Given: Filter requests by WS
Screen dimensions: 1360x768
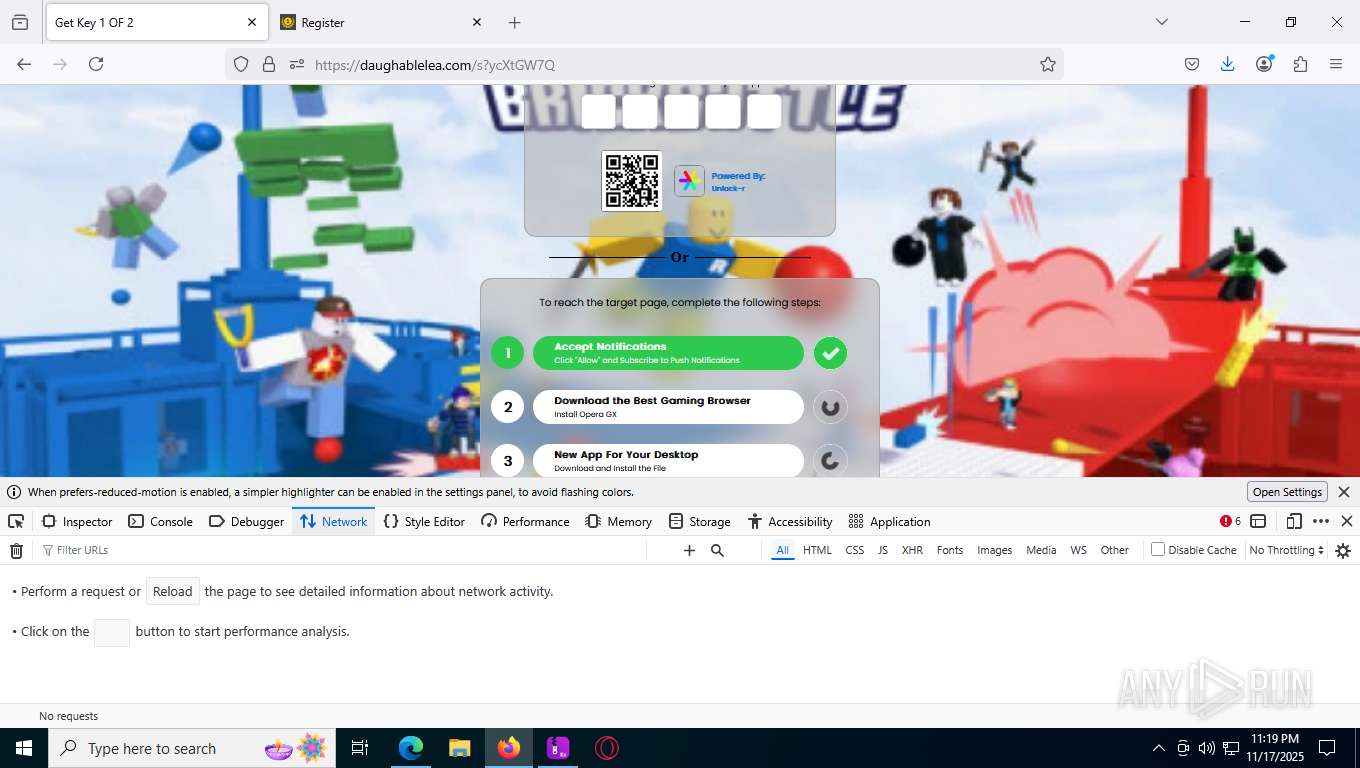Looking at the screenshot, I should click(1078, 550).
